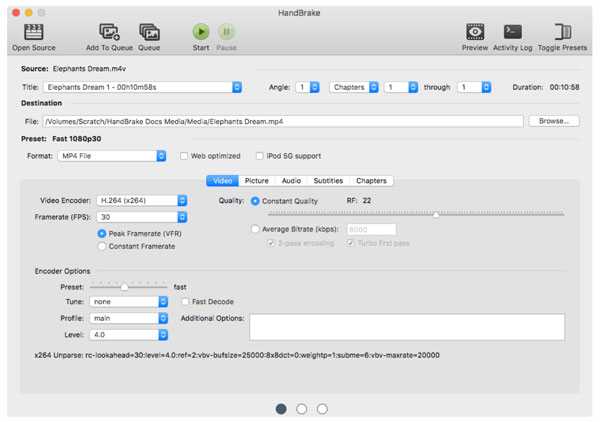Open the Preview eye icon
The width and height of the screenshot is (600, 422).
(475, 32)
